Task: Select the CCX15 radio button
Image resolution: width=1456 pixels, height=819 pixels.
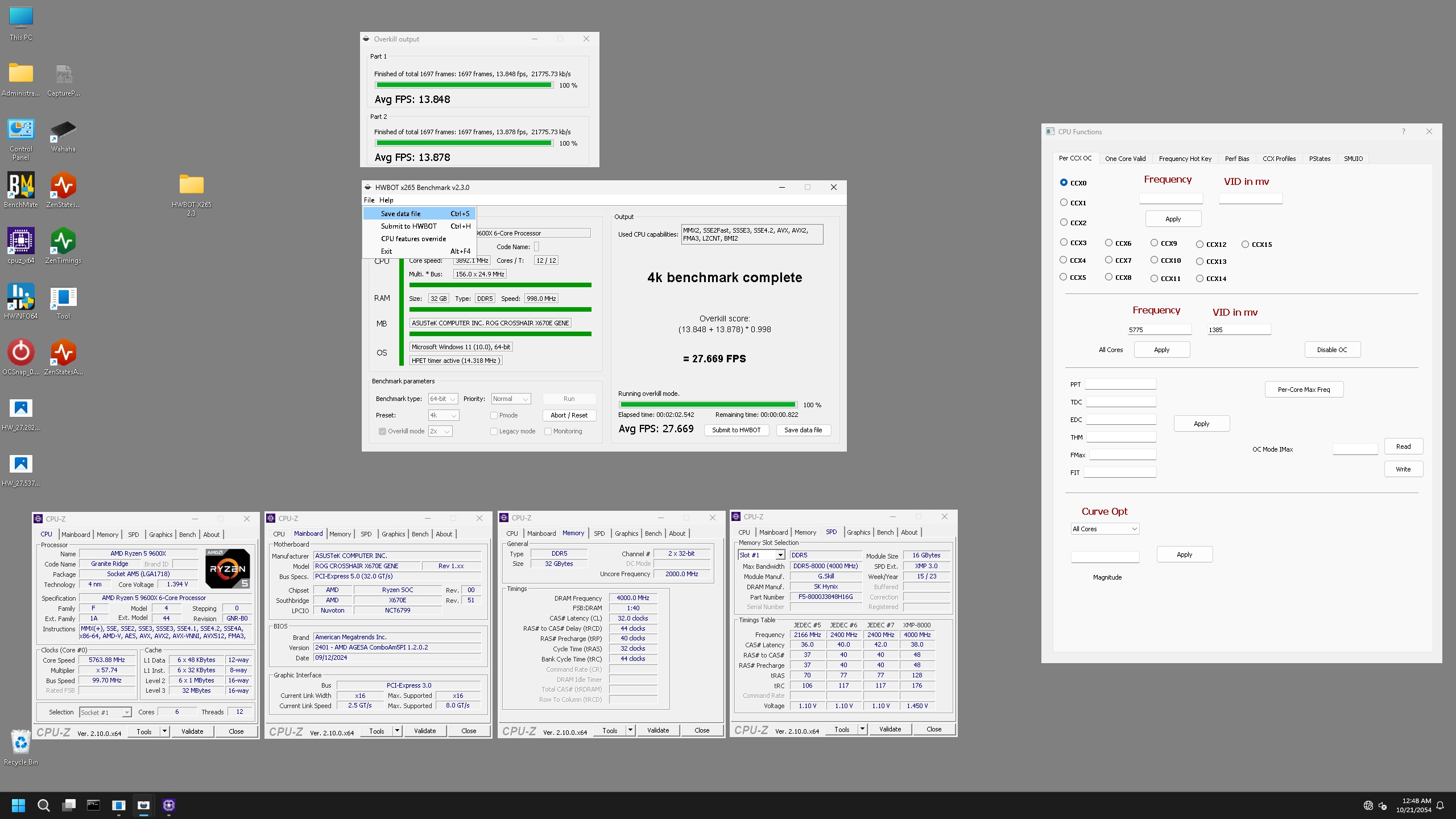Action: click(x=1245, y=244)
